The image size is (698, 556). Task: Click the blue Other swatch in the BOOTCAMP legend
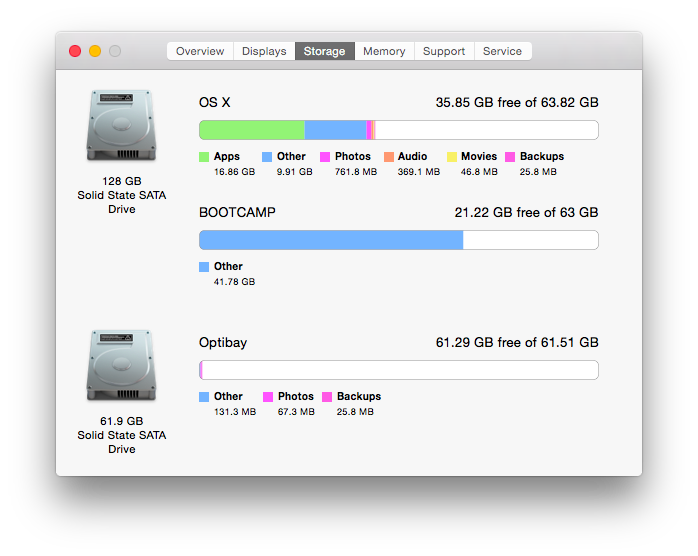point(204,267)
